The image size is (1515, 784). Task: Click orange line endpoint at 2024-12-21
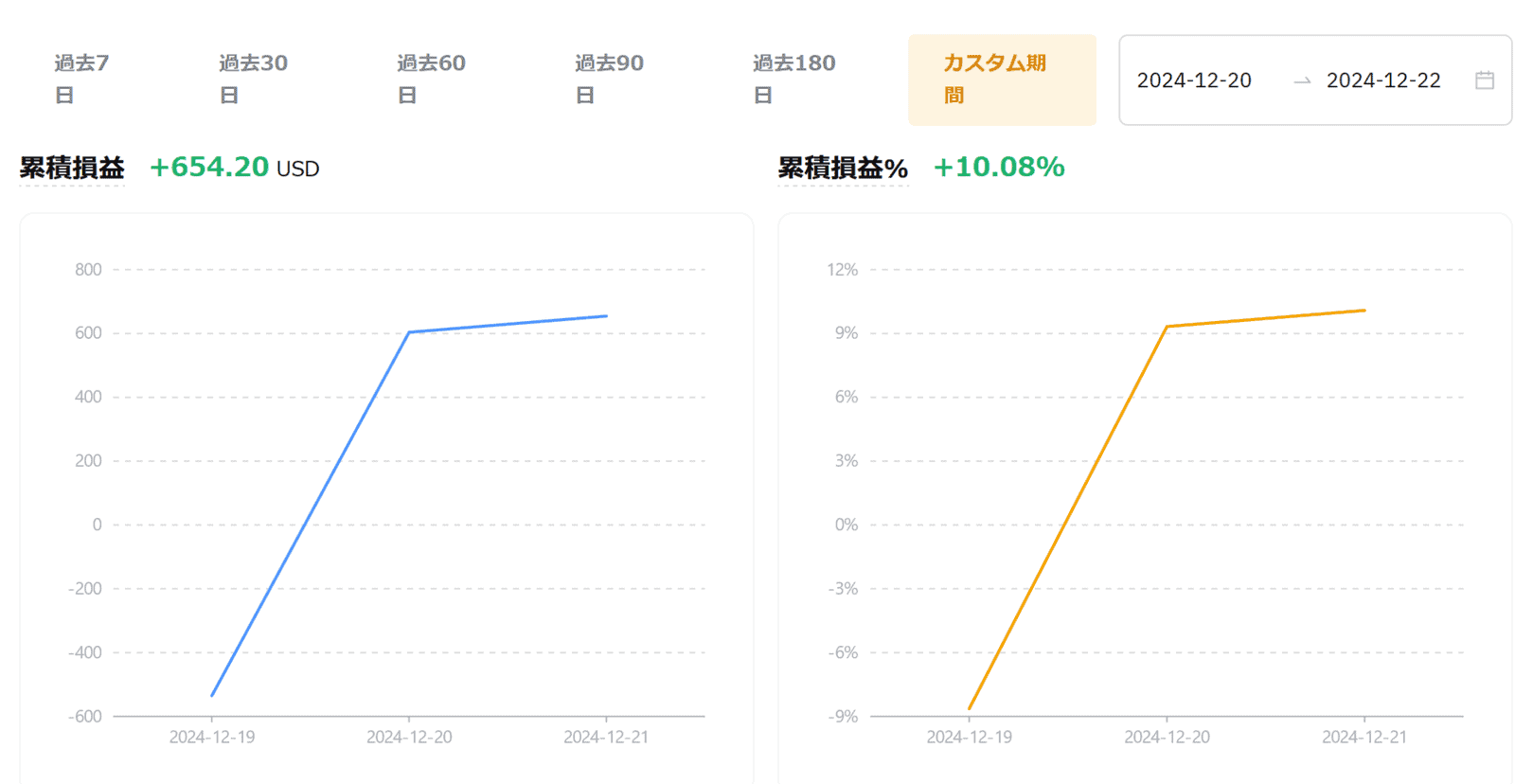coord(1364,311)
